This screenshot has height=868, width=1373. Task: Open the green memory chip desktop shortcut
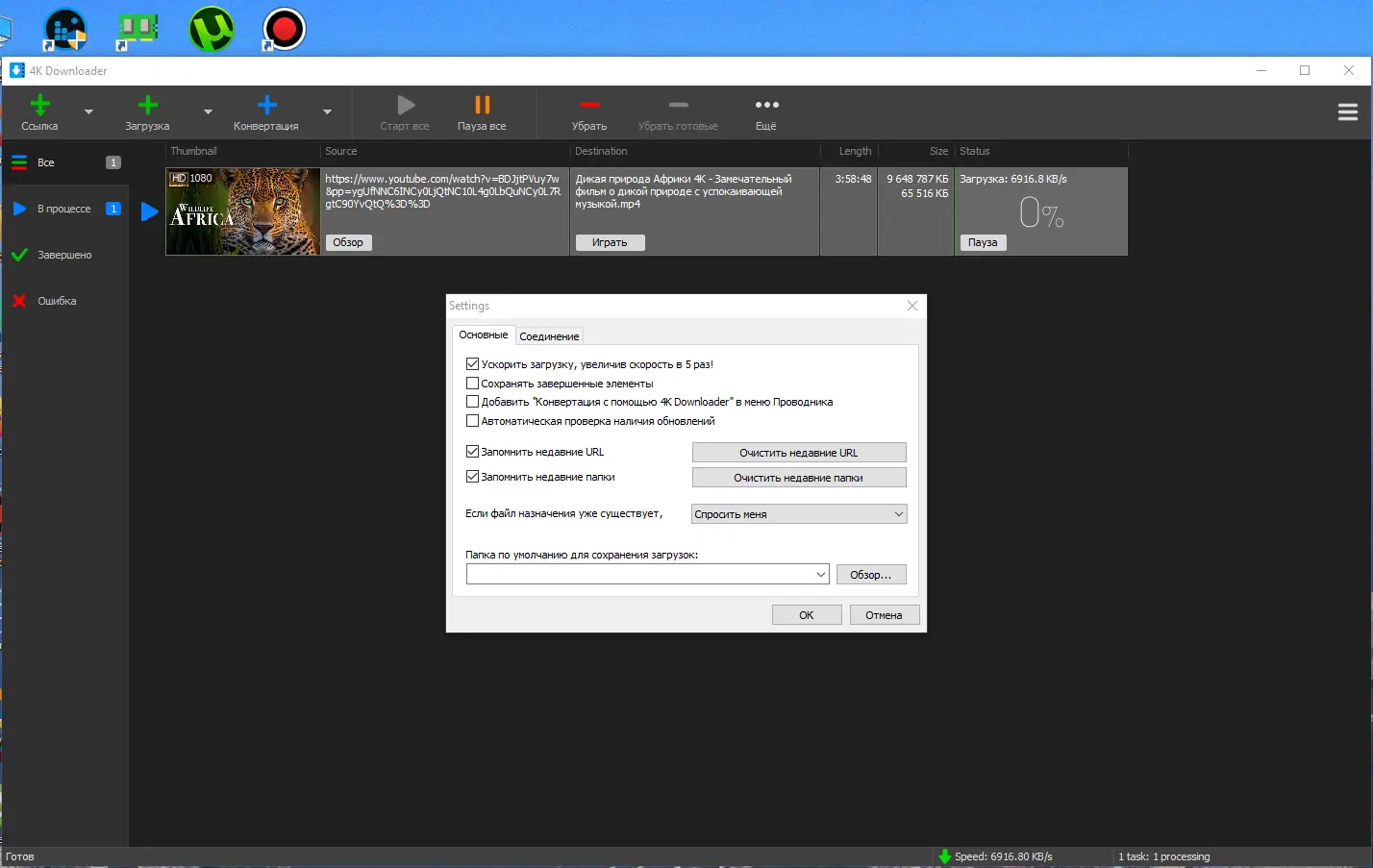(x=137, y=29)
